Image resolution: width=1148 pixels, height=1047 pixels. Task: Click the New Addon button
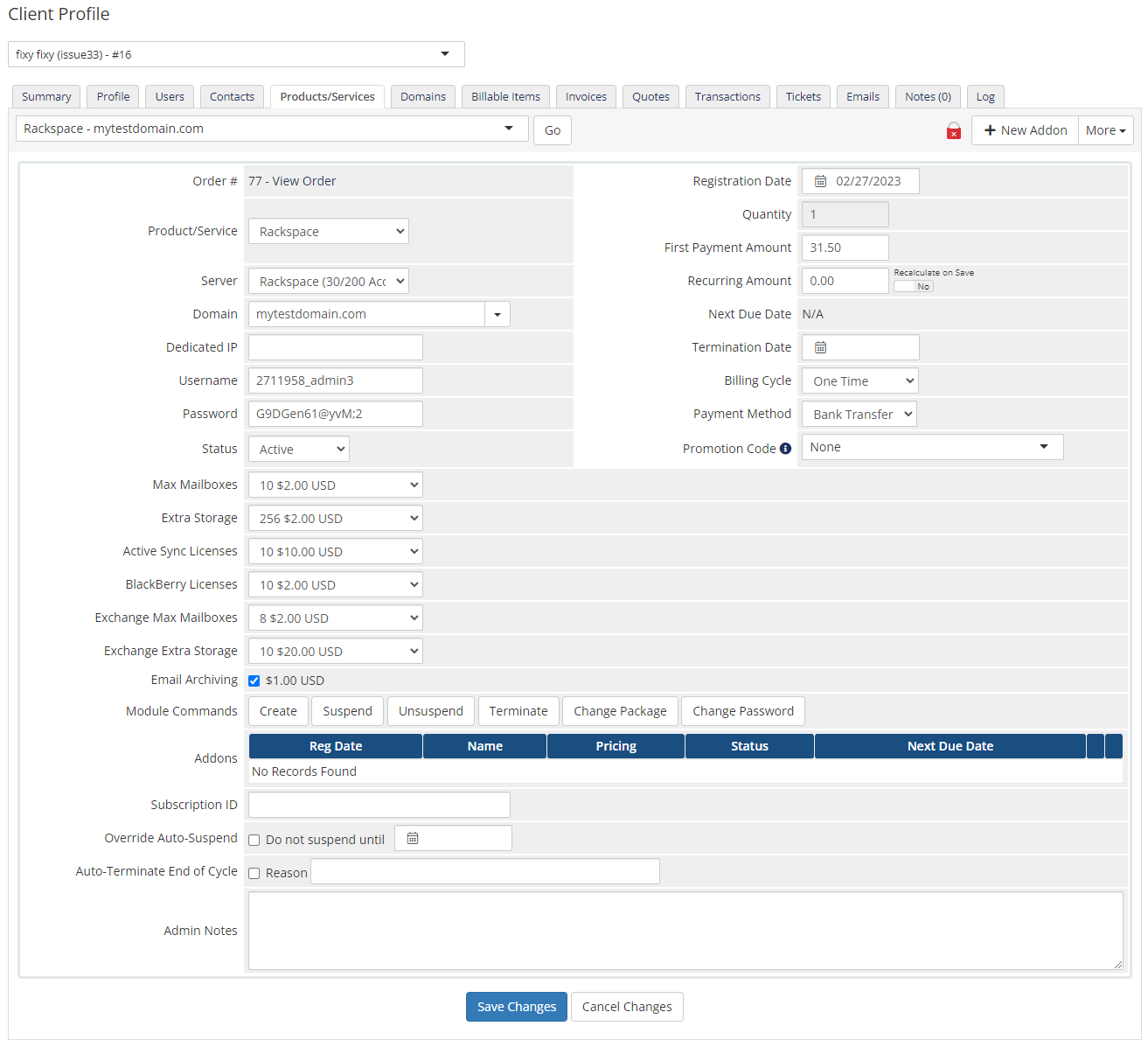coord(1025,130)
